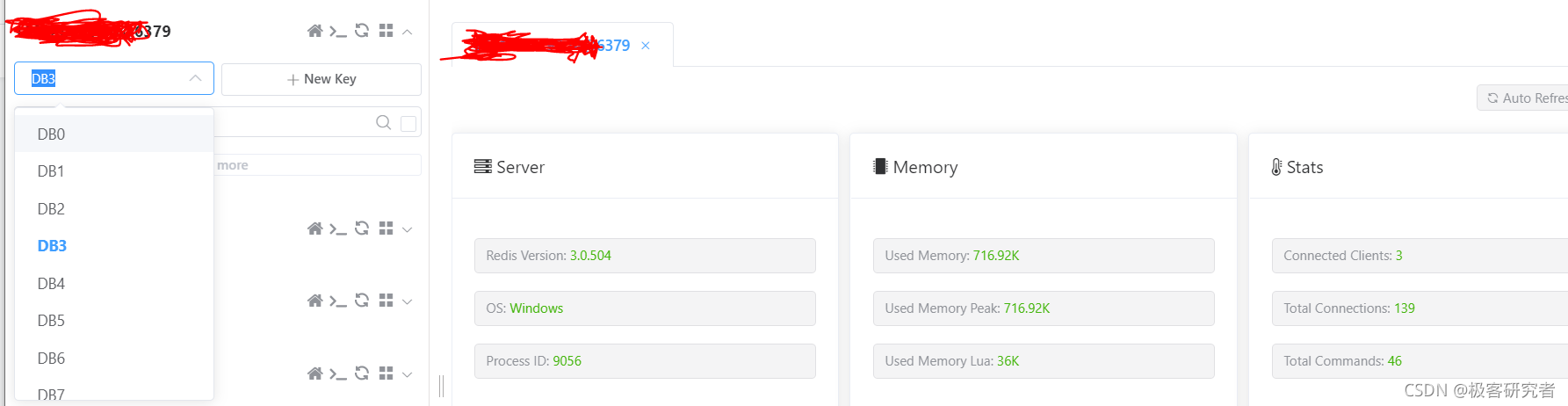Viewport: 1568px width, 406px height.
Task: Click the search magnifier icon in key filter
Action: coord(383,122)
